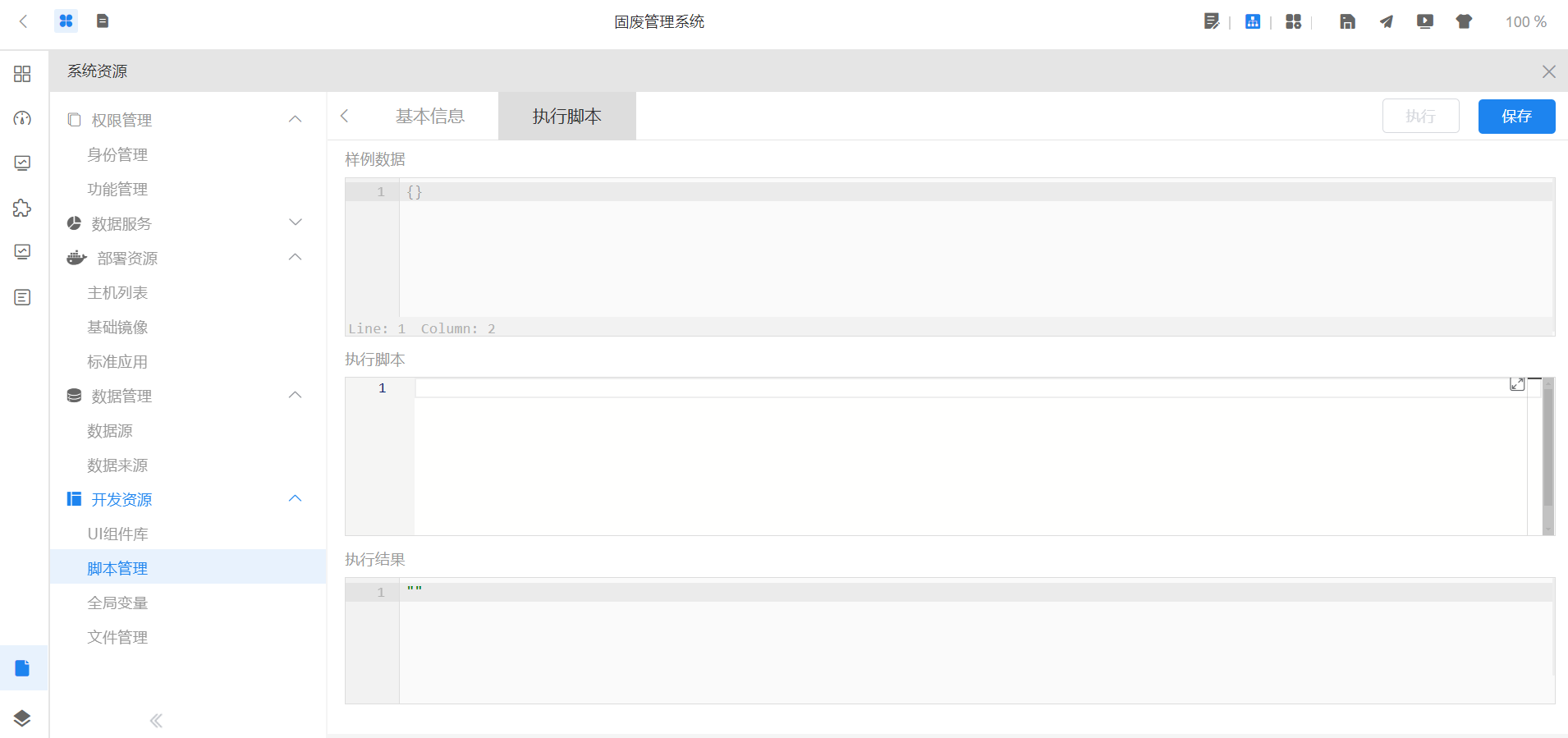Click the 开发资源 section label
This screenshot has height=738, width=1568.
click(121, 499)
